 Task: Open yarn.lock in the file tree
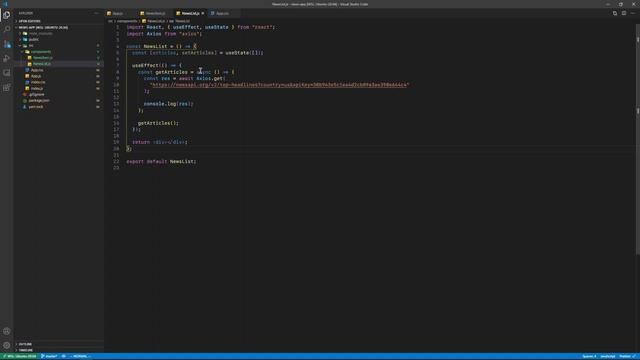[36, 107]
